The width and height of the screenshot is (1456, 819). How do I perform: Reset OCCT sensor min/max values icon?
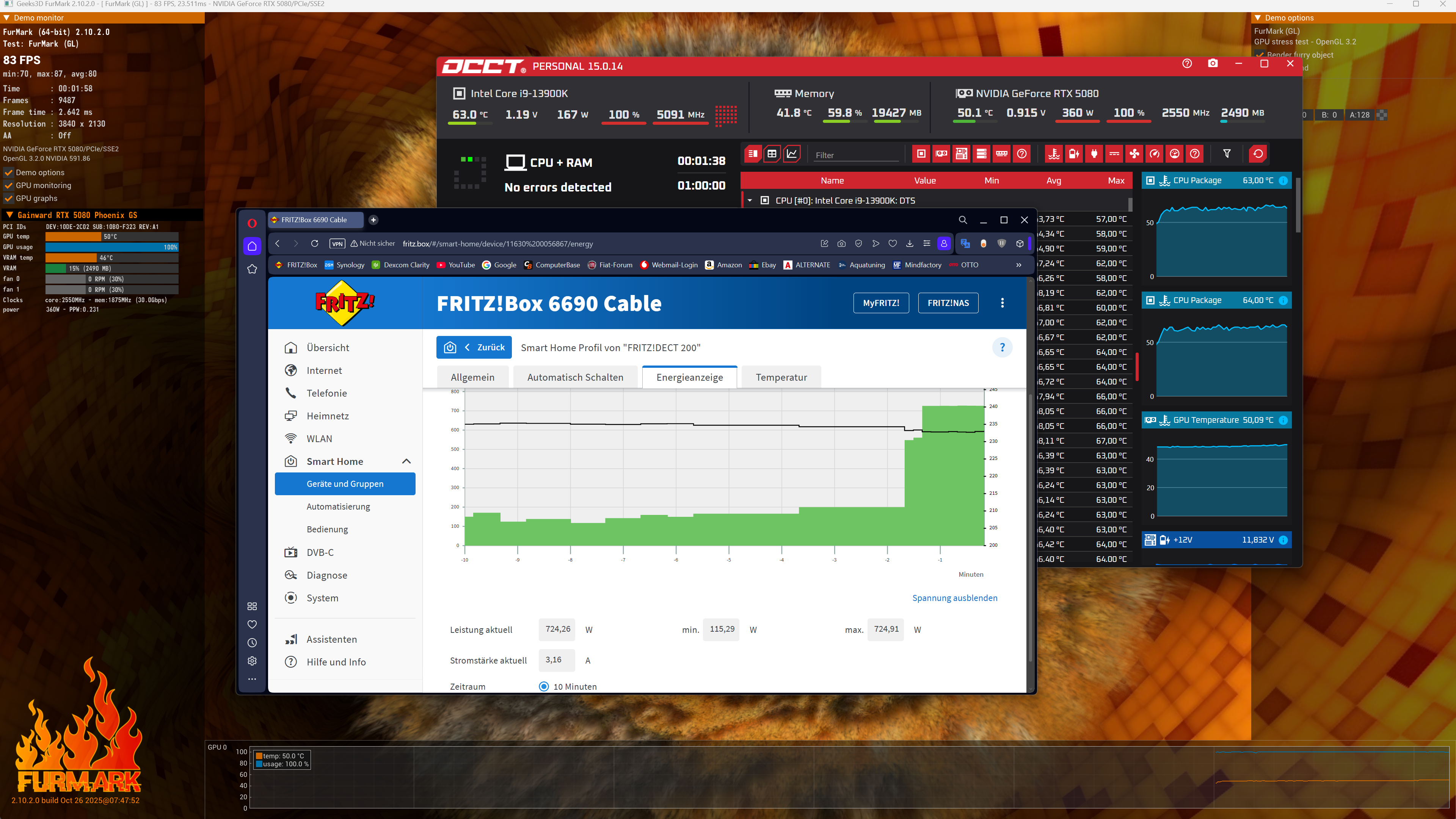[1258, 154]
